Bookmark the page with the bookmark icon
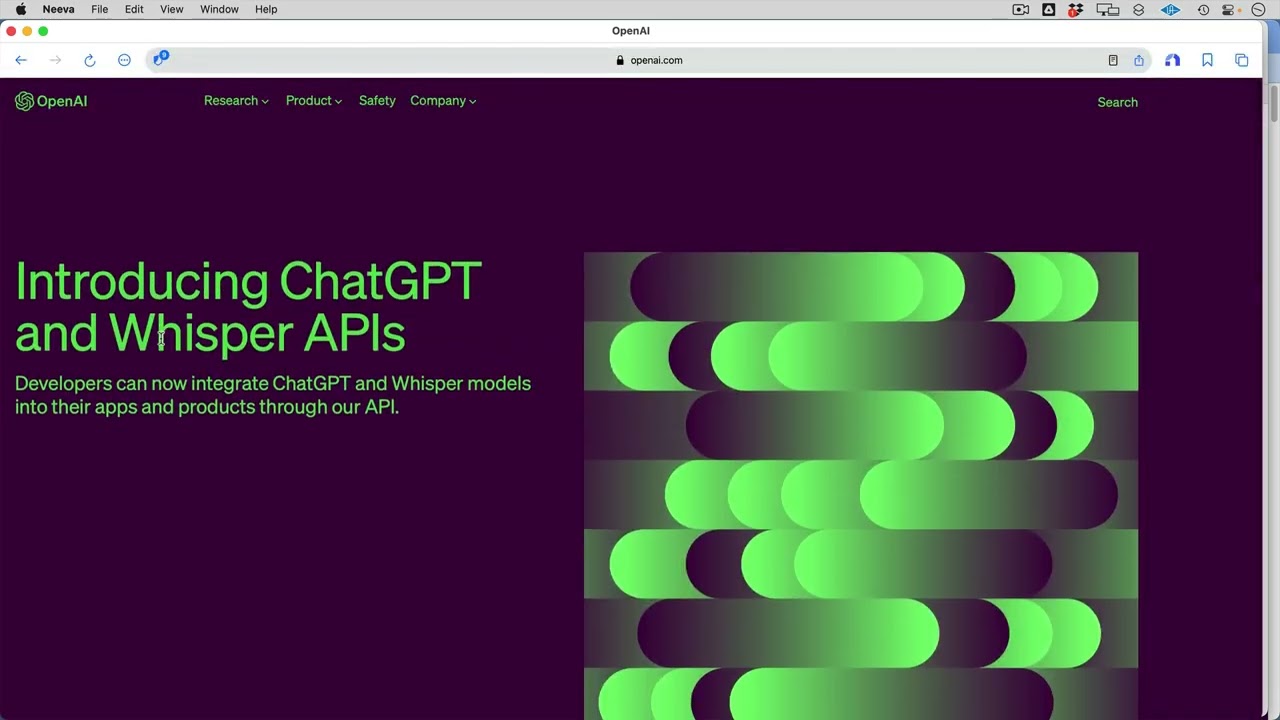This screenshot has height=720, width=1280. pyautogui.click(x=1207, y=60)
